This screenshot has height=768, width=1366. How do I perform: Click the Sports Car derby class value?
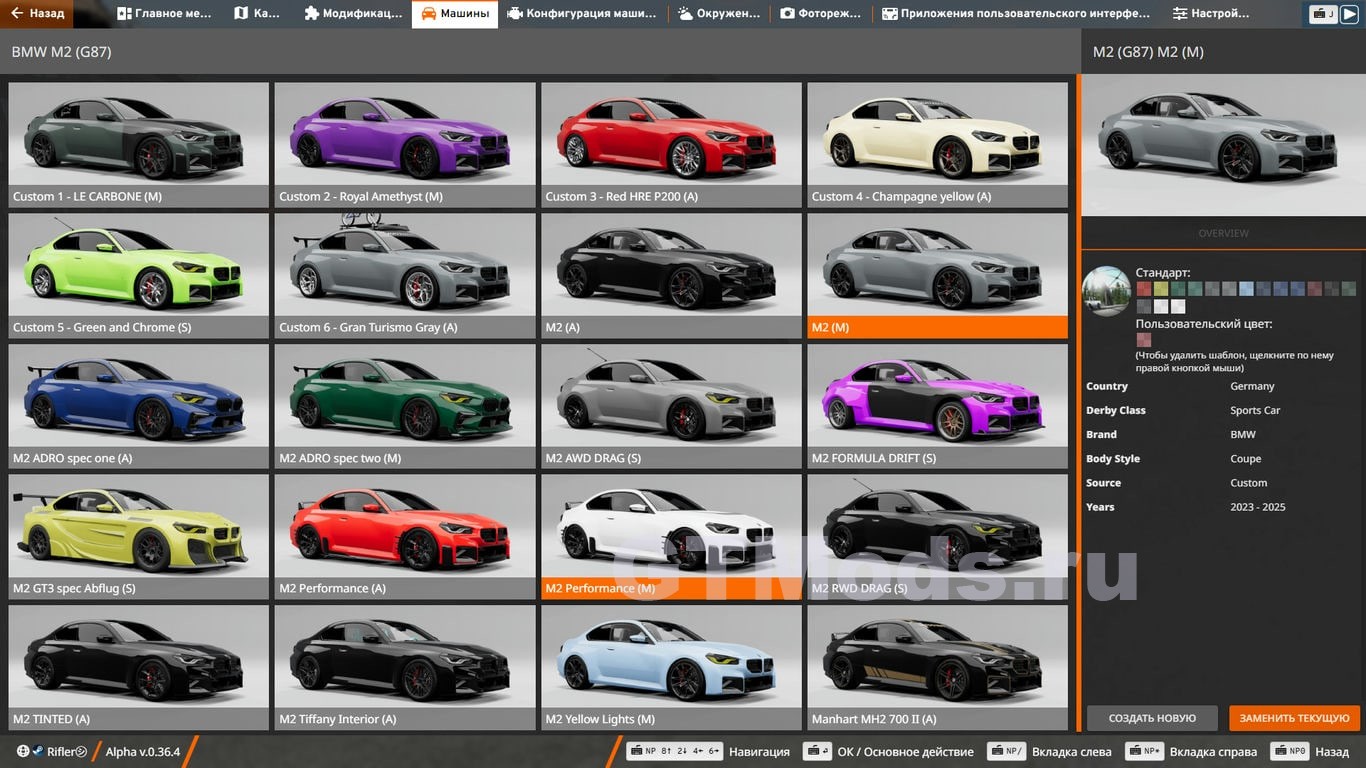pyautogui.click(x=1255, y=410)
